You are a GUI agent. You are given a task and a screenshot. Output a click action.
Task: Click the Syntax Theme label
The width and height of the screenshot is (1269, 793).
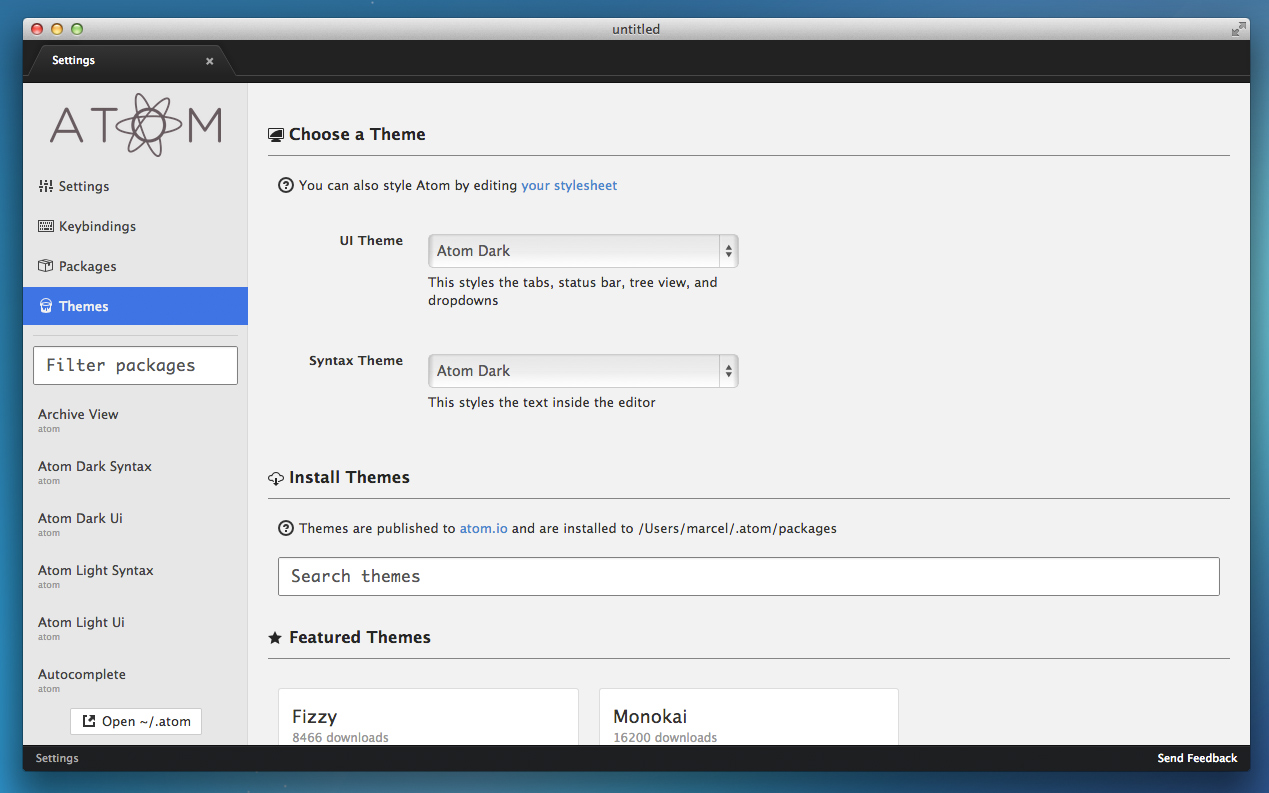356,360
